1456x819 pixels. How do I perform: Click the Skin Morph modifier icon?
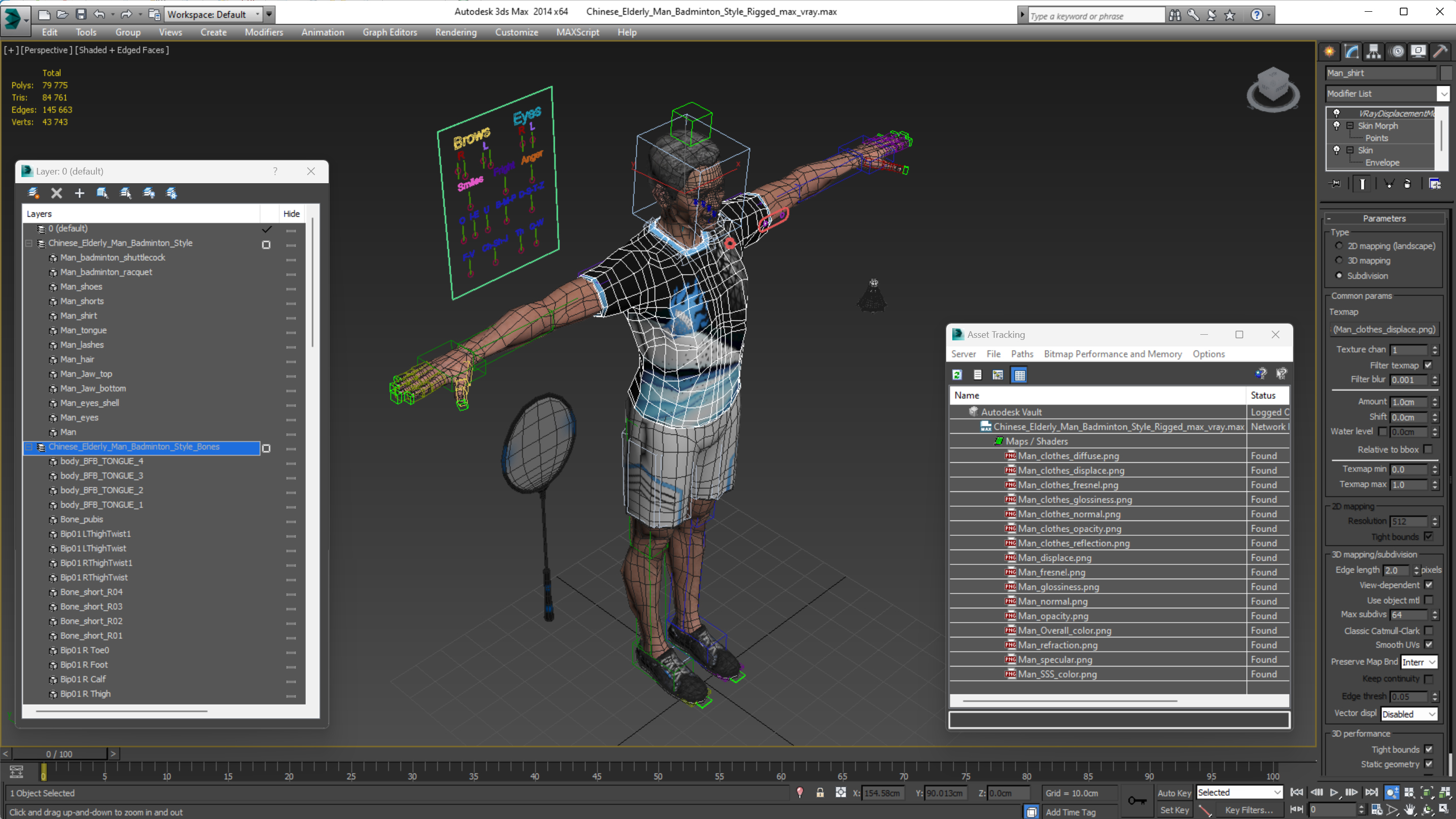(1337, 125)
